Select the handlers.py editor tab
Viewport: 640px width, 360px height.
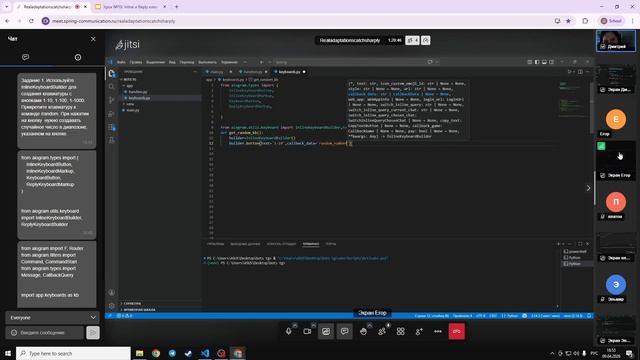(x=253, y=72)
